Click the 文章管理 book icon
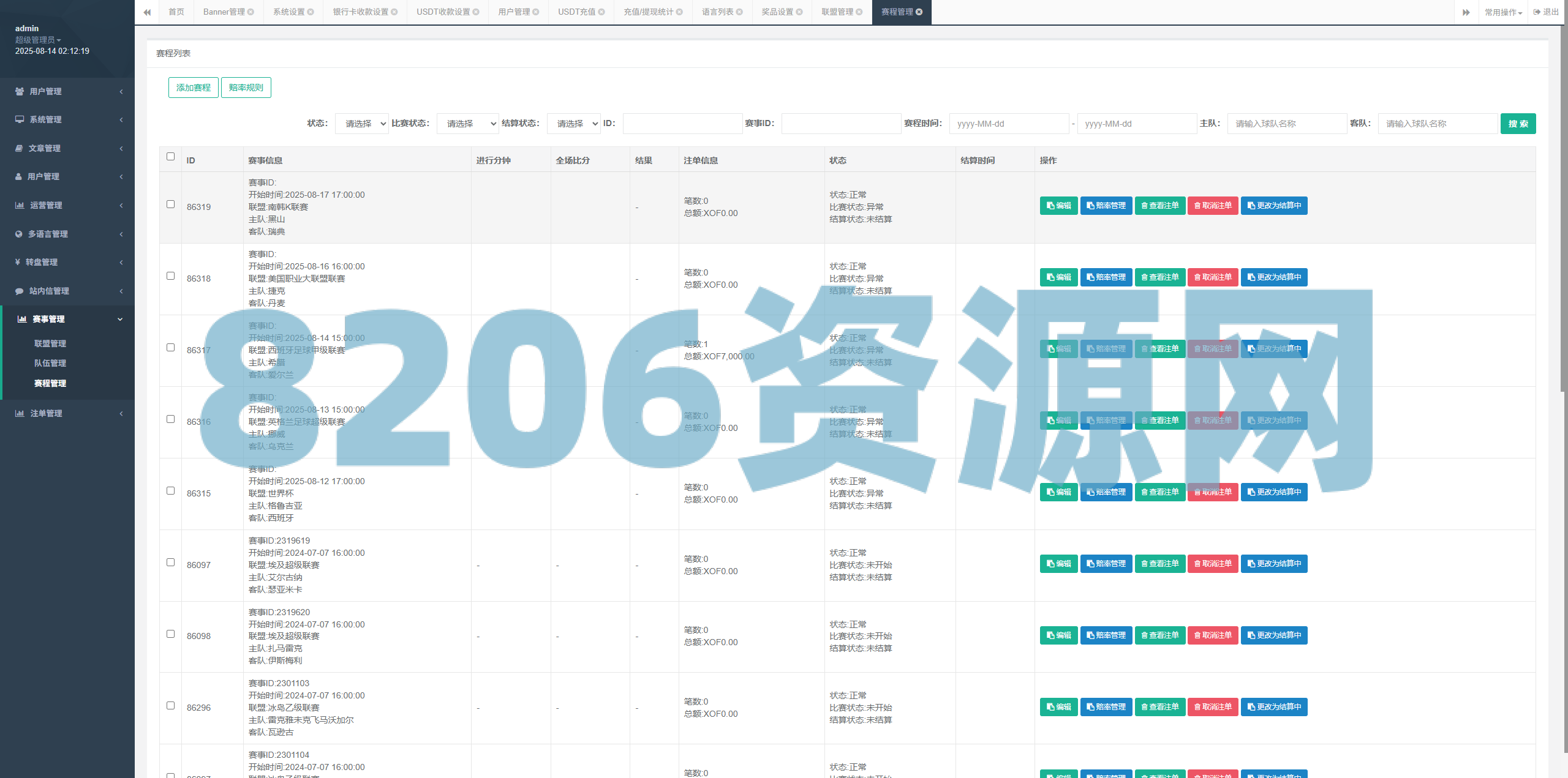The height and width of the screenshot is (778, 1568). click(x=19, y=148)
